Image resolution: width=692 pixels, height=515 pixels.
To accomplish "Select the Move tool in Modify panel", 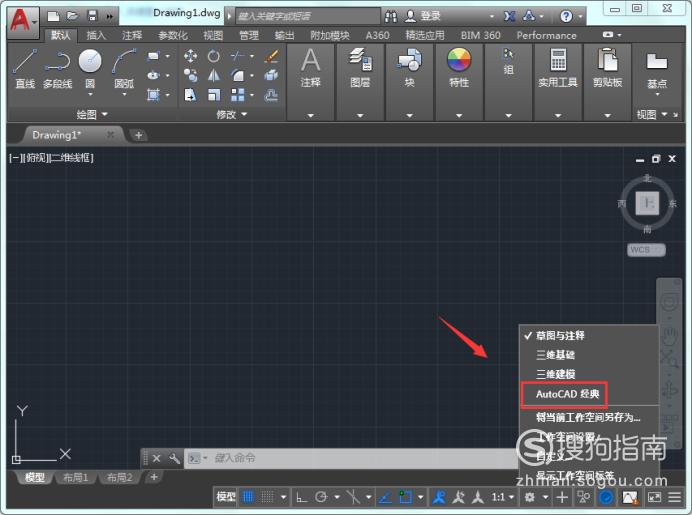I will click(x=190, y=56).
